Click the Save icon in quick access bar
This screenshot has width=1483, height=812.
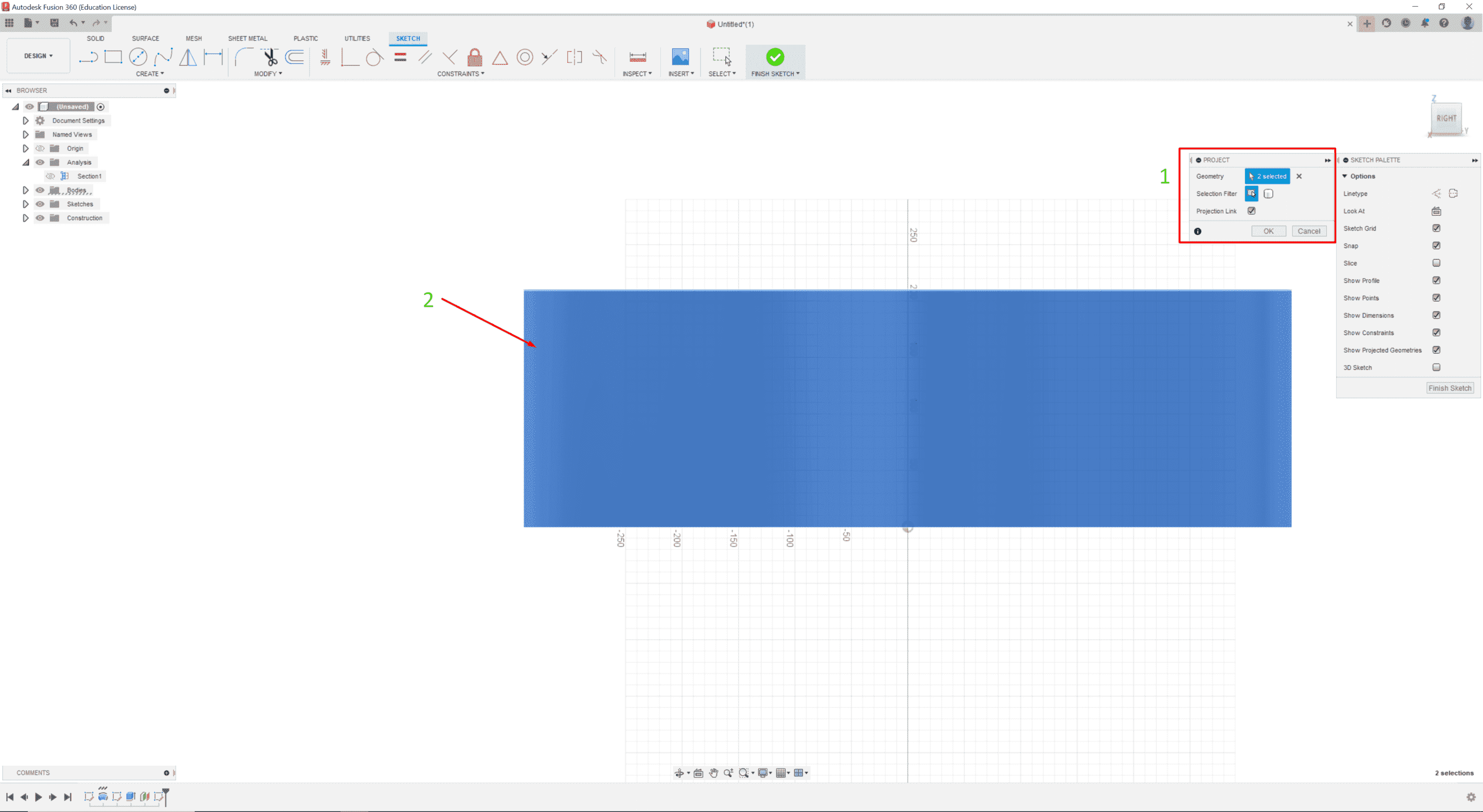pos(55,23)
